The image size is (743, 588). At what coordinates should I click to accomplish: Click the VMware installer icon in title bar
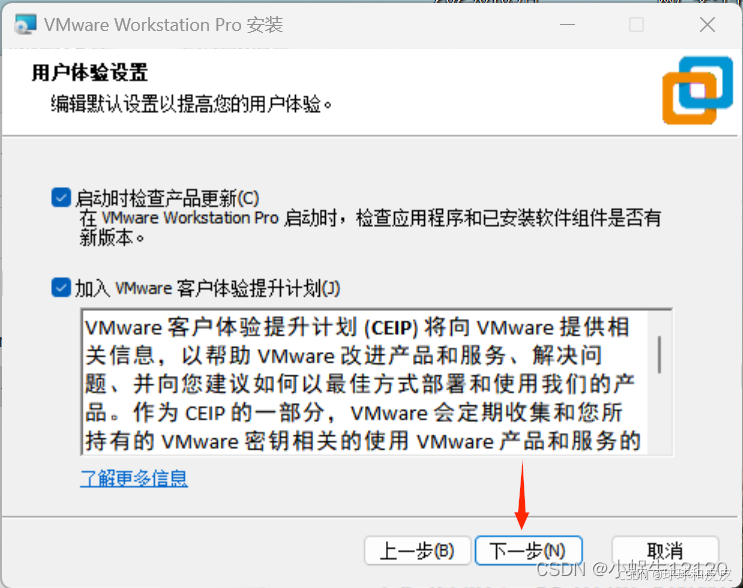pos(25,25)
